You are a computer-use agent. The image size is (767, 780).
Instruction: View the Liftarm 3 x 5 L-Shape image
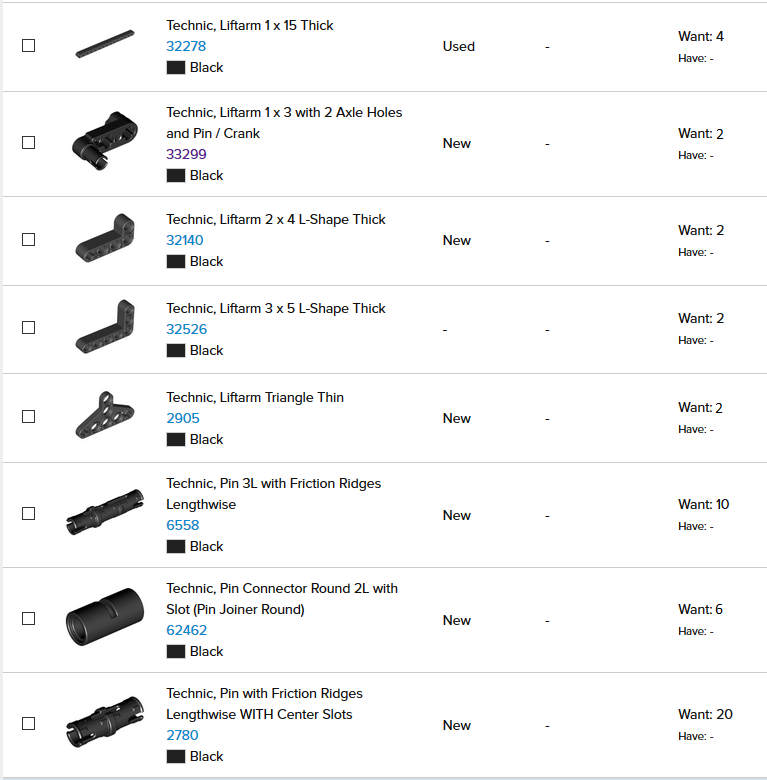coord(105,327)
